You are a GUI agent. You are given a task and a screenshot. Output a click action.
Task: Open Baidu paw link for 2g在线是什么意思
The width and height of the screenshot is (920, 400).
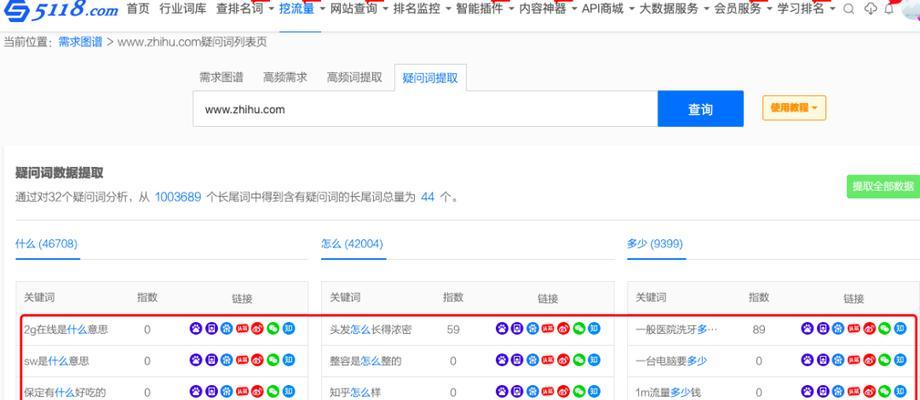click(x=195, y=329)
